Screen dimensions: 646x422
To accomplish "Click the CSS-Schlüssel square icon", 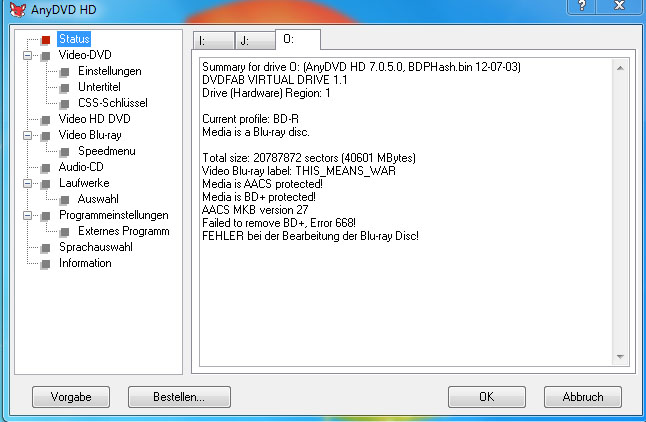I will (65, 104).
